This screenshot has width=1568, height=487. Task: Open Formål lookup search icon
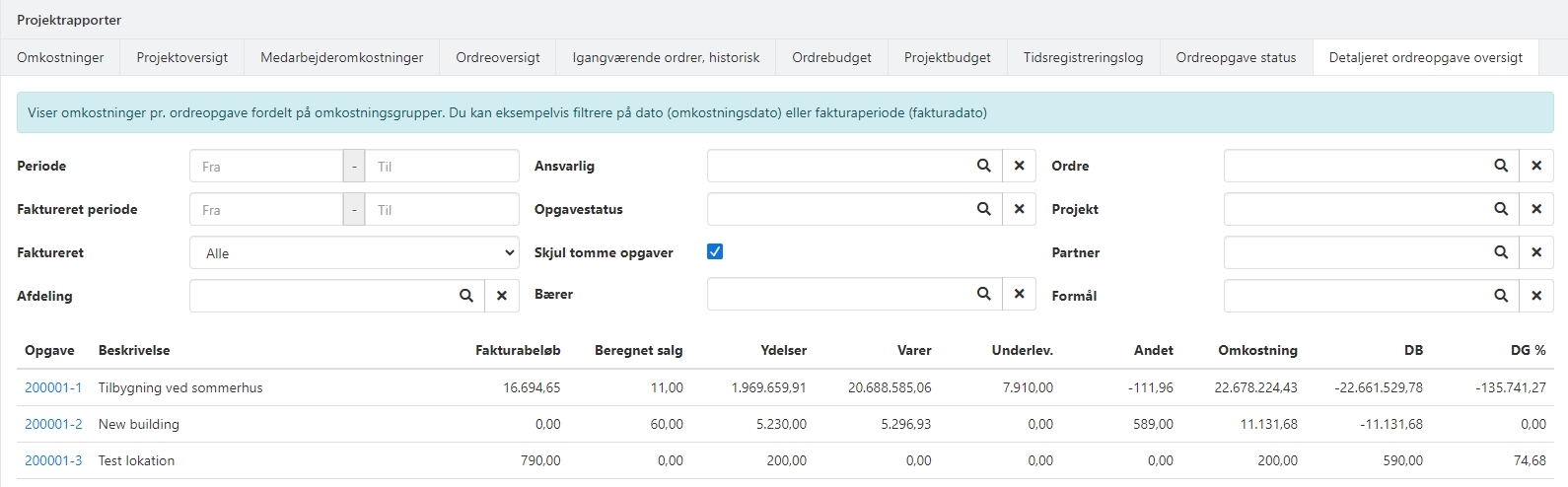point(1501,296)
